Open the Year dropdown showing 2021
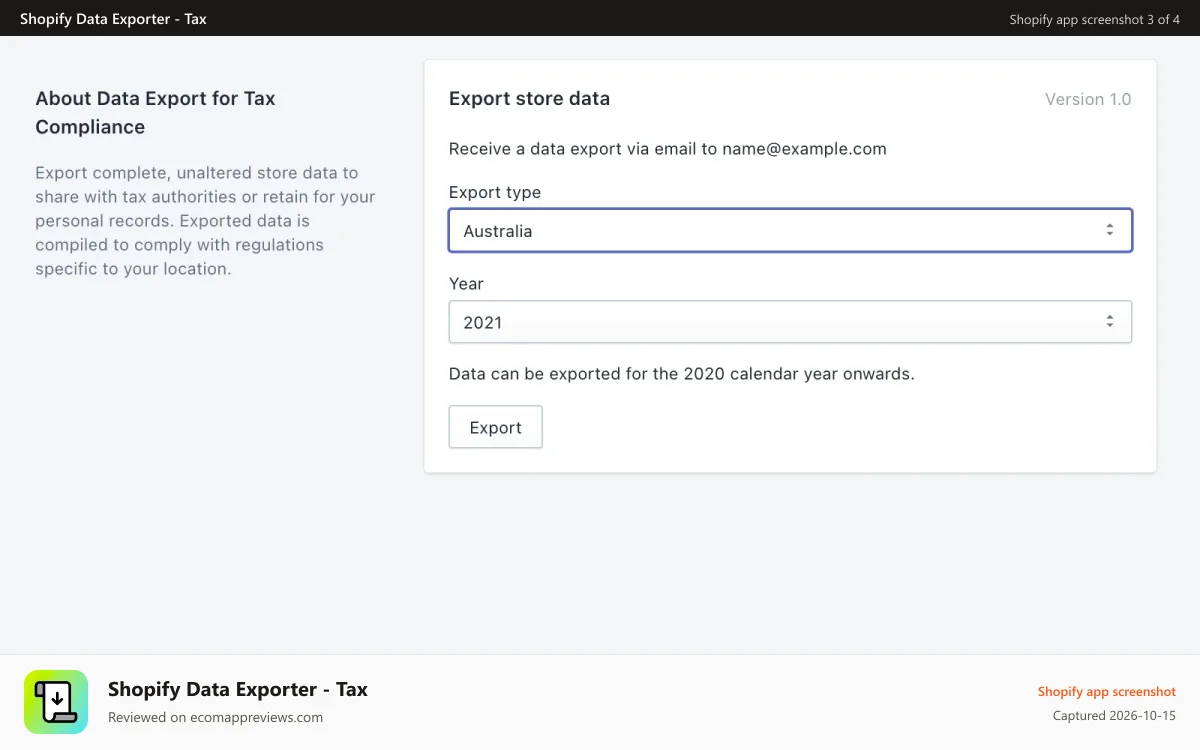1200x750 pixels. 790,322
